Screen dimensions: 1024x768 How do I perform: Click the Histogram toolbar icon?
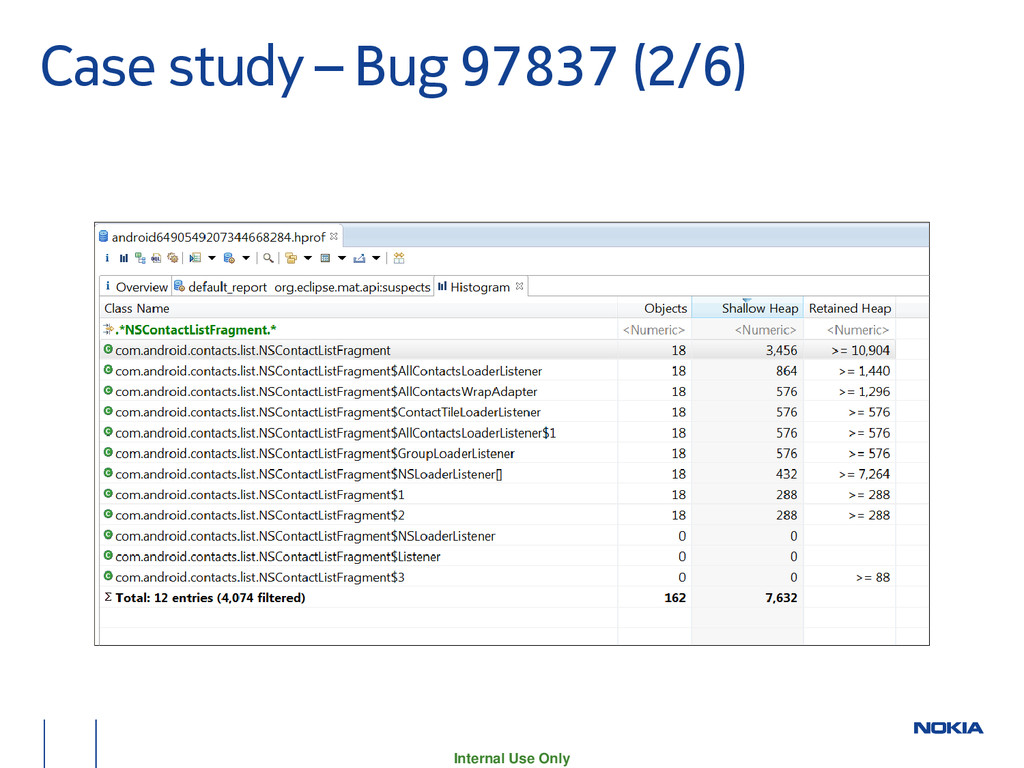pos(124,258)
